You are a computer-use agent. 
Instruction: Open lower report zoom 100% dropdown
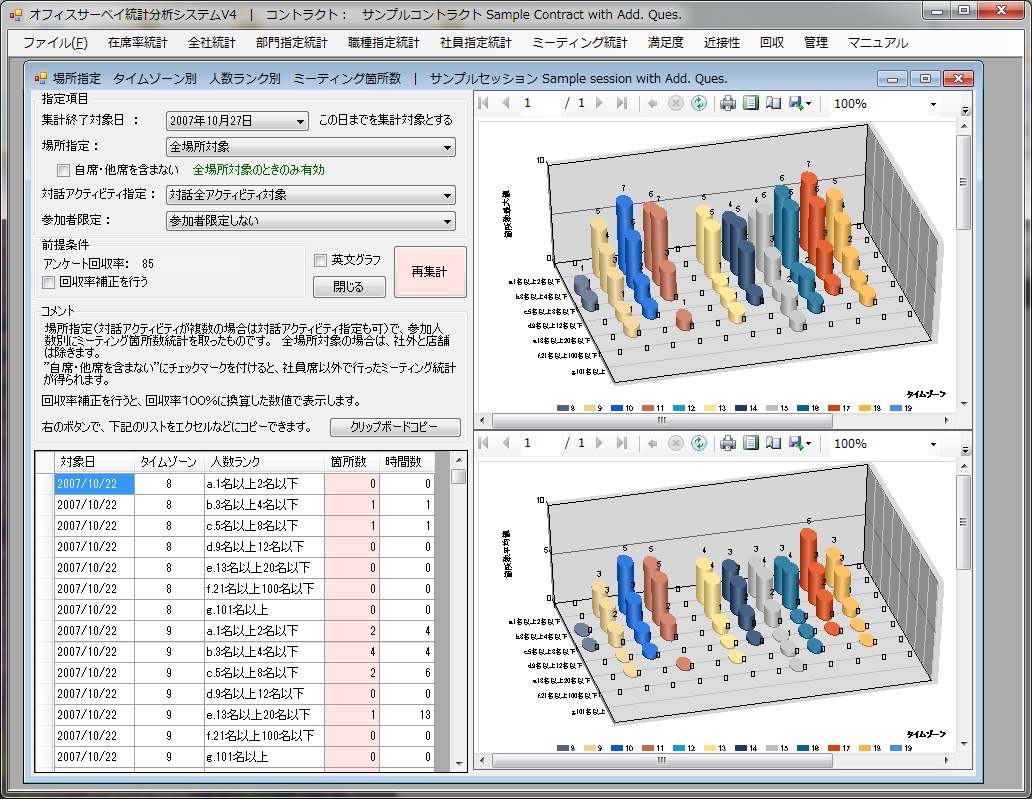tap(933, 444)
